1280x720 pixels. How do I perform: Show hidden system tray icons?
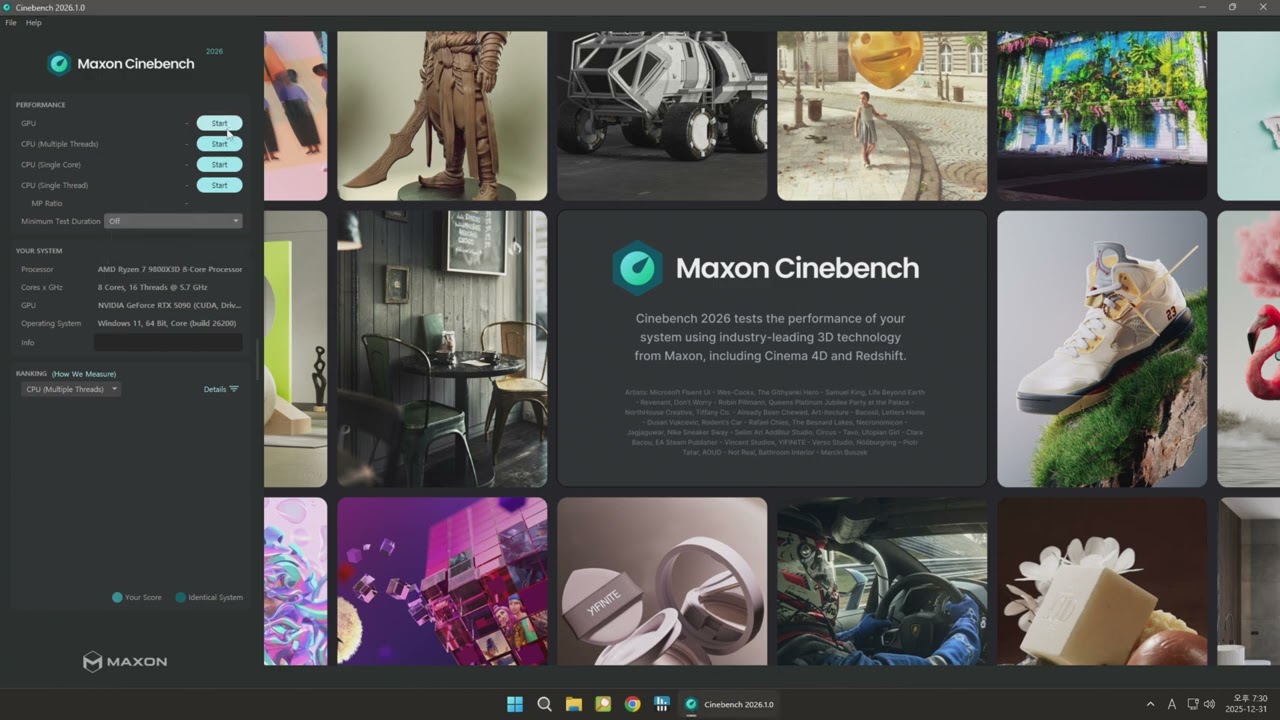click(x=1150, y=704)
